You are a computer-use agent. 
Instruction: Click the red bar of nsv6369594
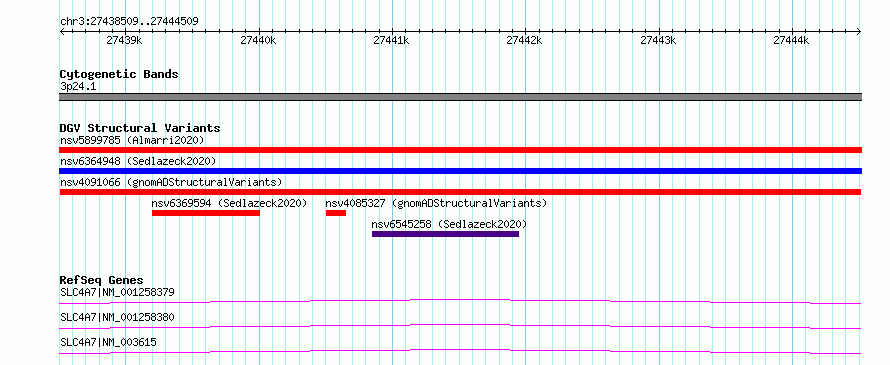coord(206,213)
